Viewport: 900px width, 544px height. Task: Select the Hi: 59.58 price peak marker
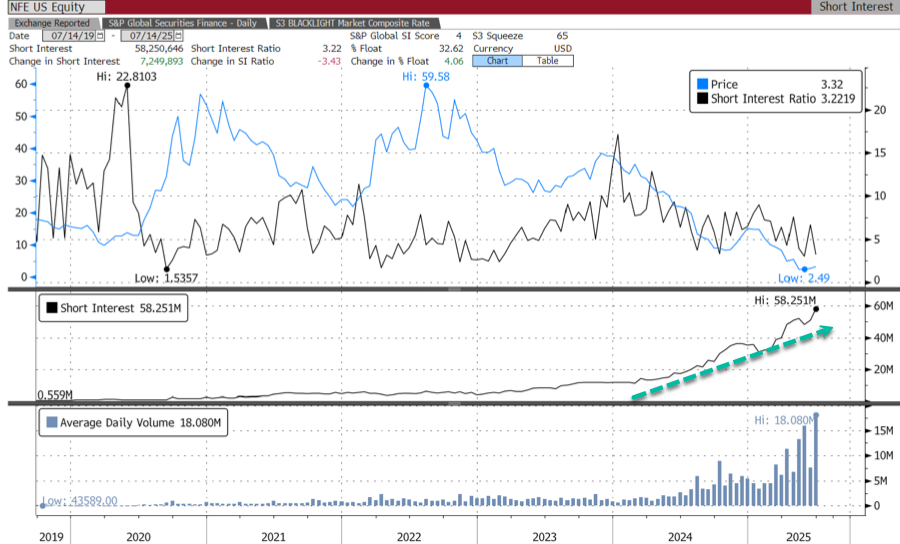[427, 86]
